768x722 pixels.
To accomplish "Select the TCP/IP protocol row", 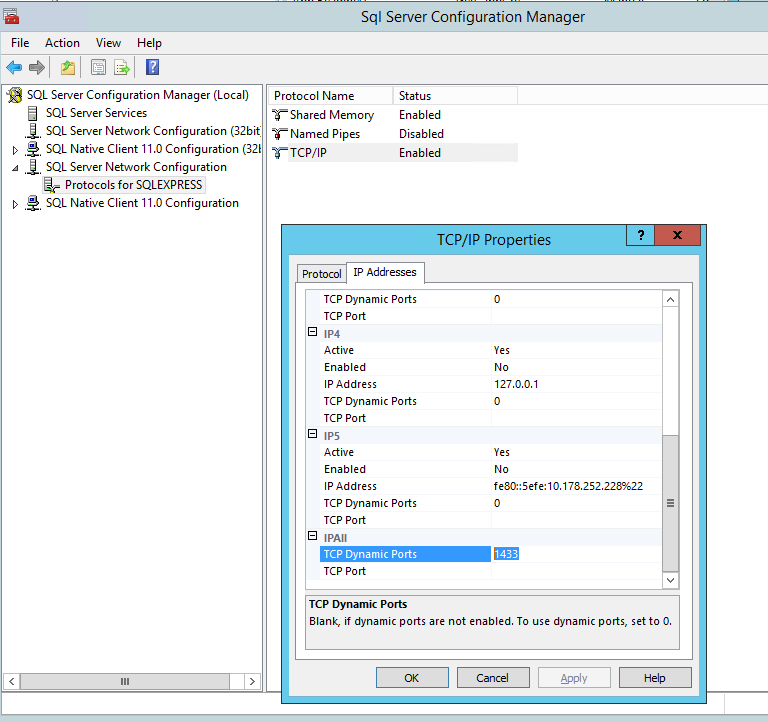I will (x=308, y=153).
